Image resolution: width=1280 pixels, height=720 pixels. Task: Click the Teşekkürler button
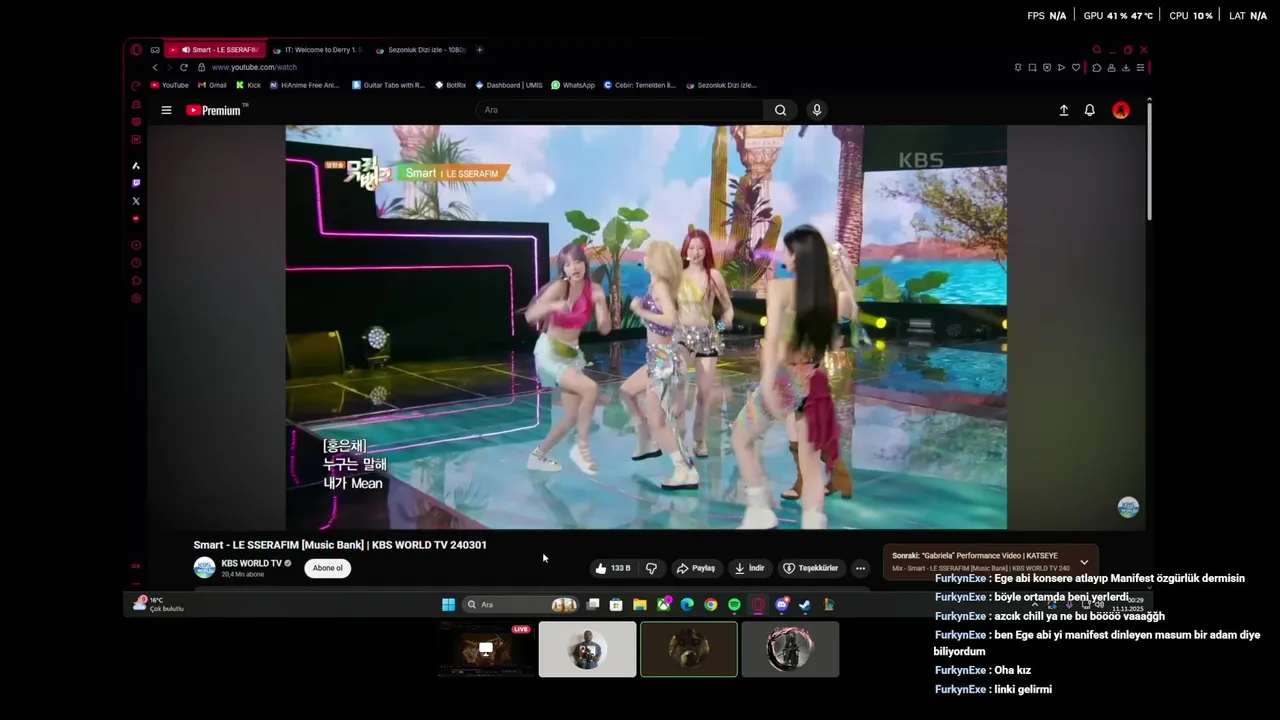pyautogui.click(x=811, y=568)
